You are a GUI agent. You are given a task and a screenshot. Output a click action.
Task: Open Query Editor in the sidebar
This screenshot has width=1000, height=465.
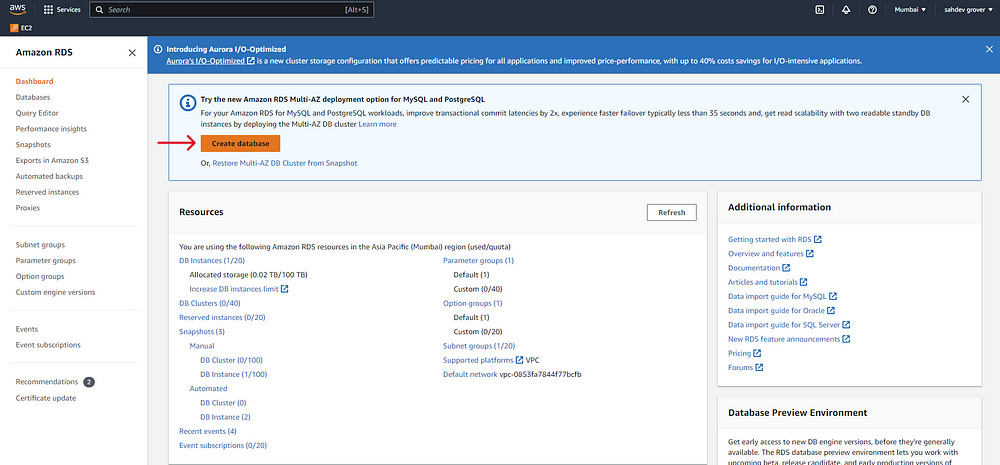(x=37, y=113)
